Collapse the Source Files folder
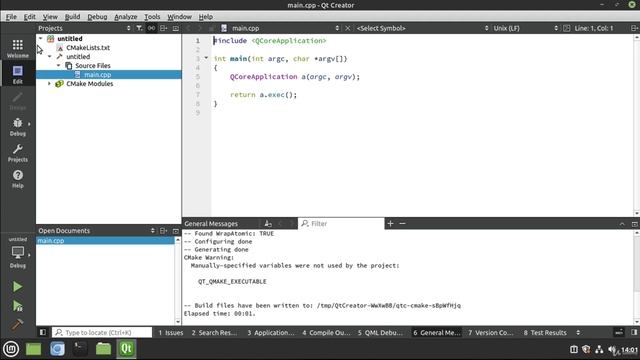The width and height of the screenshot is (640, 360). 58,65
